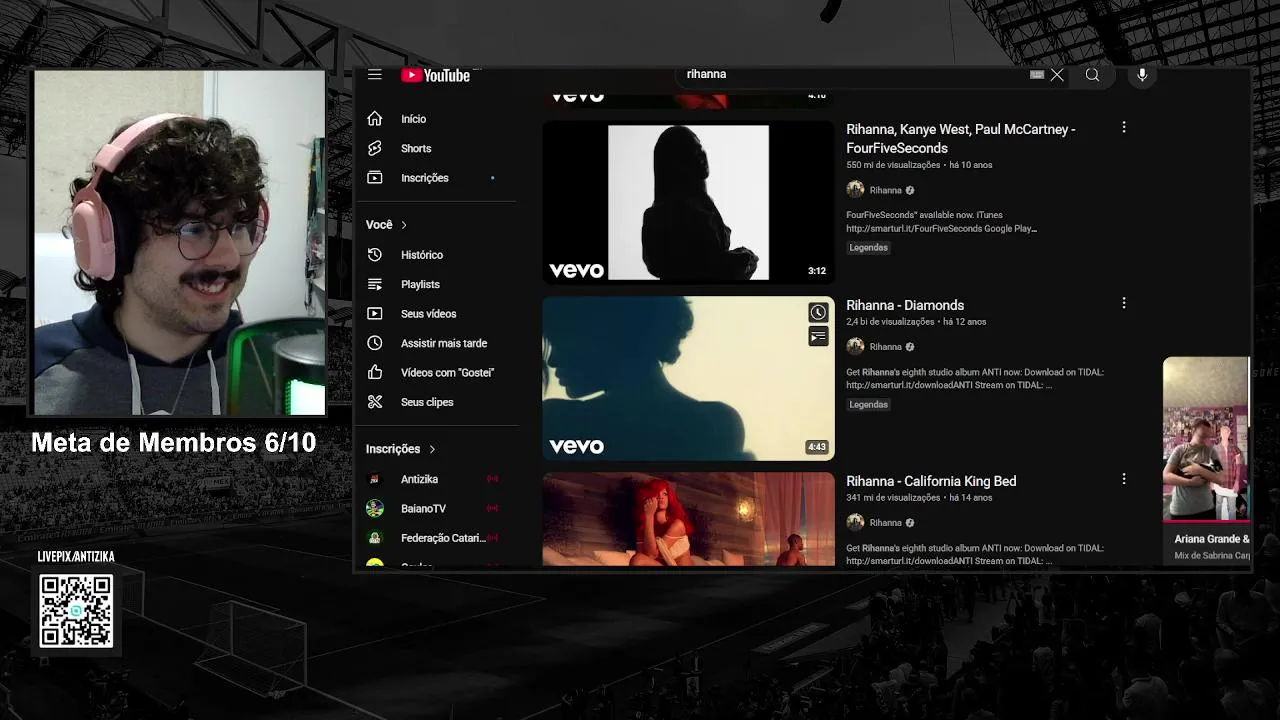
Task: Expand the Inscrições section header chevron
Action: pos(432,449)
